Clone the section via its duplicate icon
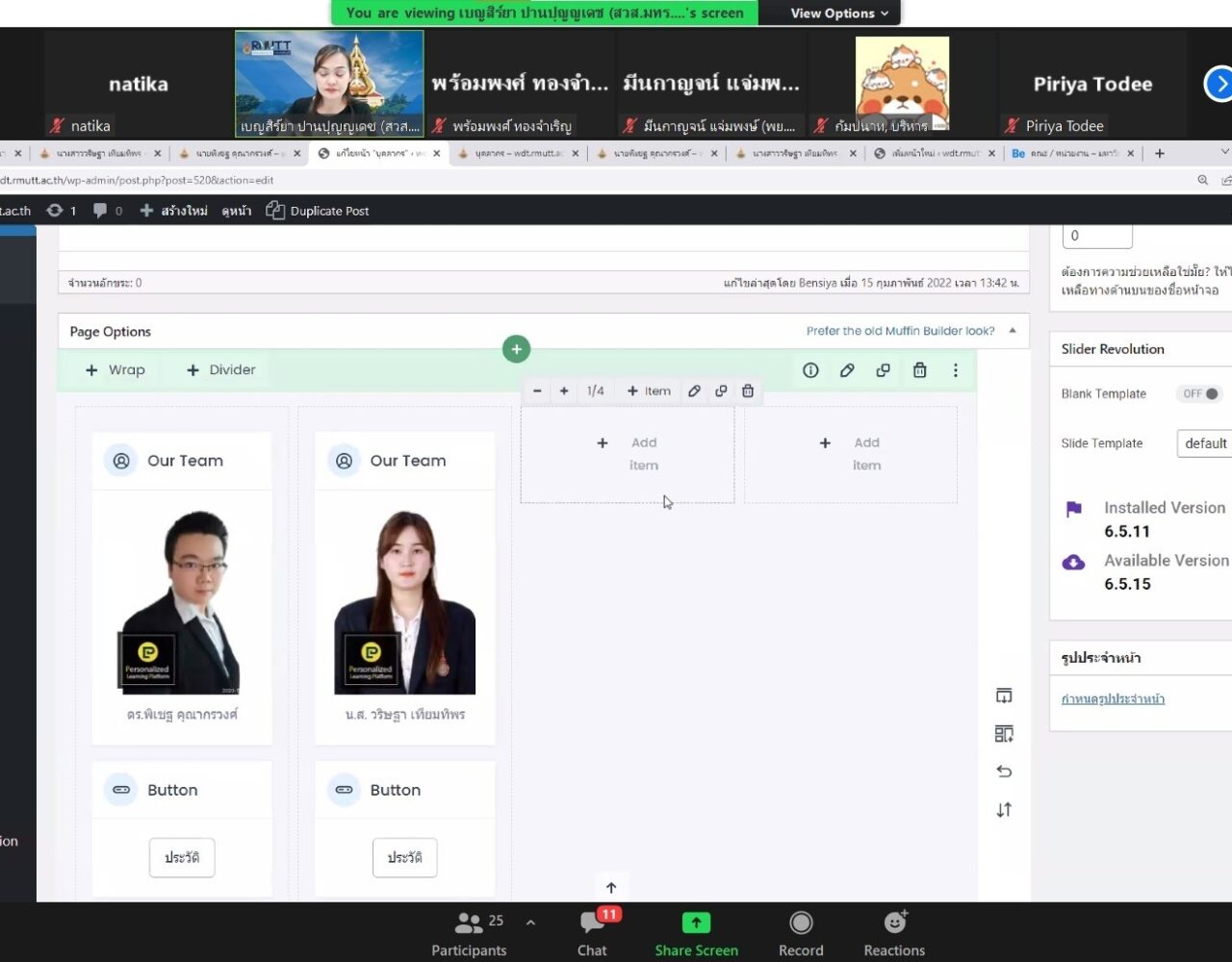The image size is (1232, 962). [x=883, y=370]
